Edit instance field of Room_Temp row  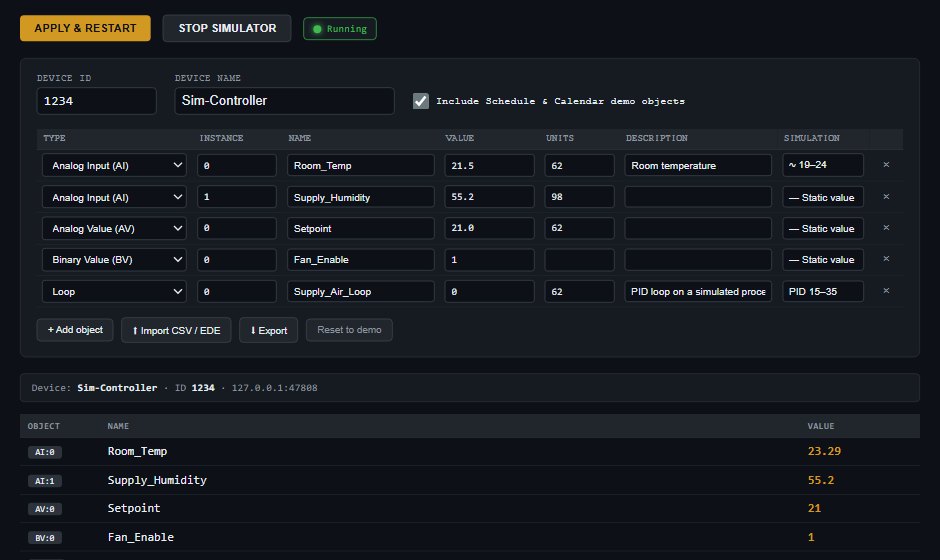[237, 165]
